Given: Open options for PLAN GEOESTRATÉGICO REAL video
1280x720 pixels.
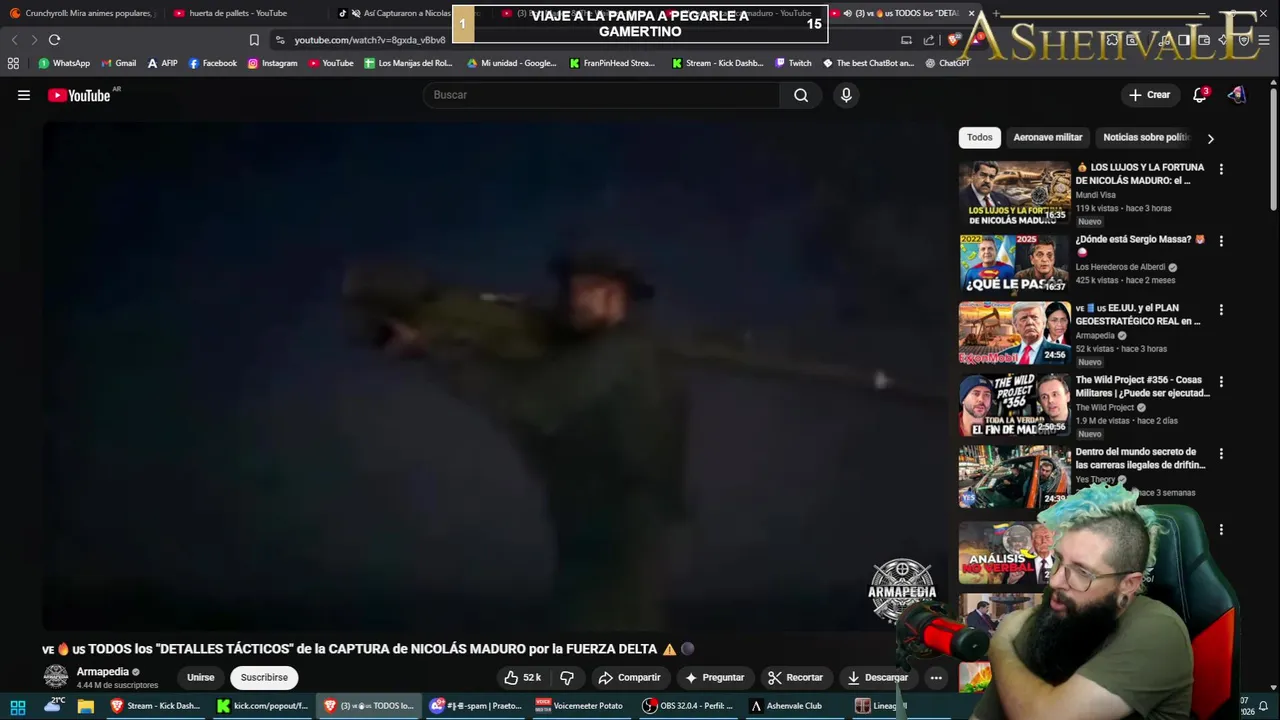Looking at the screenshot, I should point(1221,310).
